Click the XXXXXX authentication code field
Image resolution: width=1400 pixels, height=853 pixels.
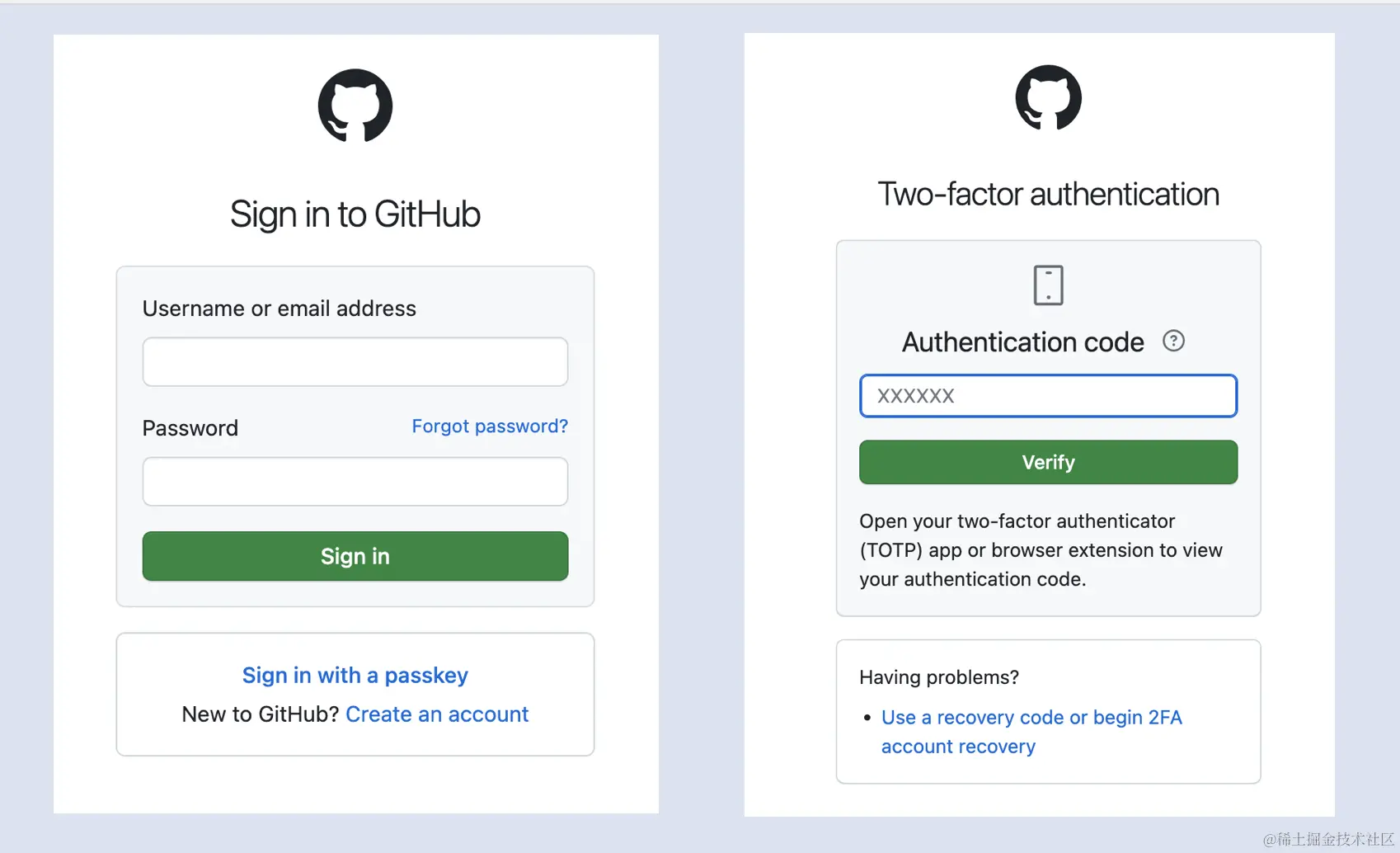1048,396
